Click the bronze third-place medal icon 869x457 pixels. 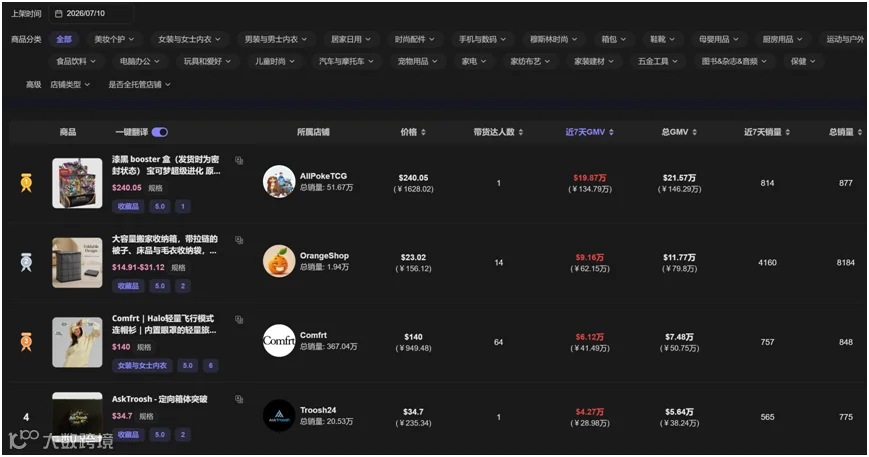(x=26, y=342)
